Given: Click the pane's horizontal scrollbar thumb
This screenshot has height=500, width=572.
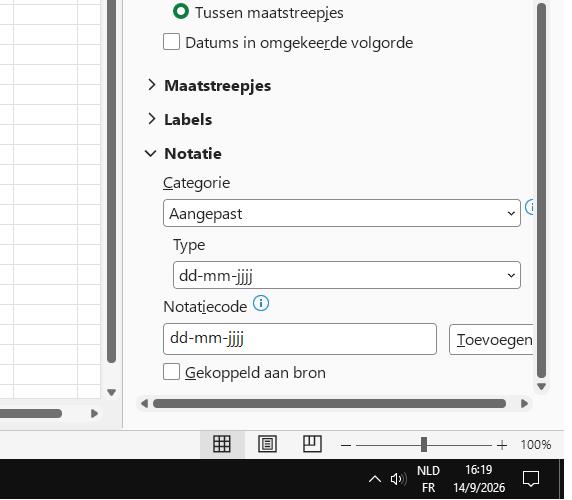Looking at the screenshot, I should [x=329, y=403].
